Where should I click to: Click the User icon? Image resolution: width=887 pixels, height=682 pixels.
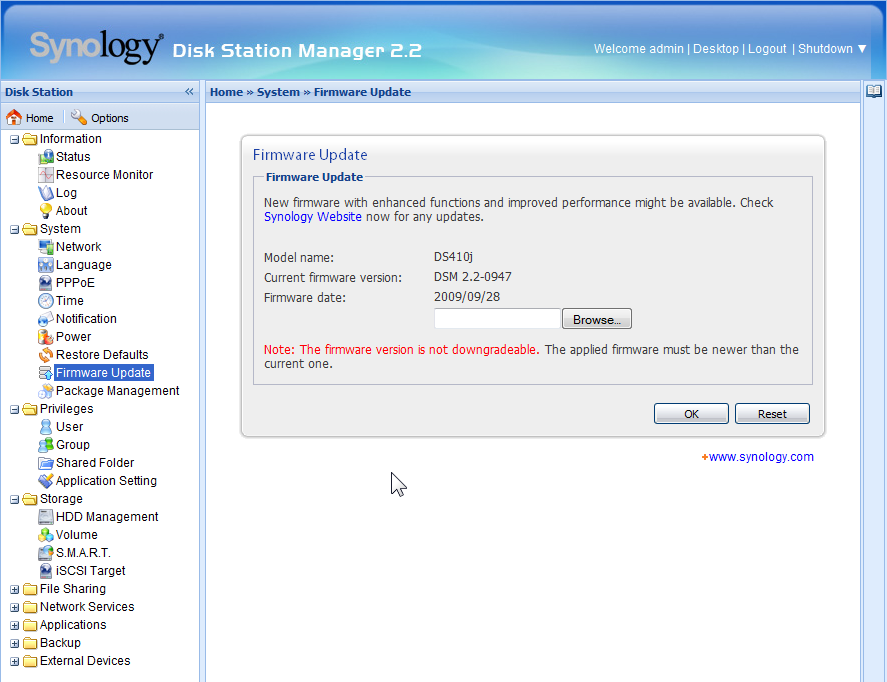click(x=46, y=427)
